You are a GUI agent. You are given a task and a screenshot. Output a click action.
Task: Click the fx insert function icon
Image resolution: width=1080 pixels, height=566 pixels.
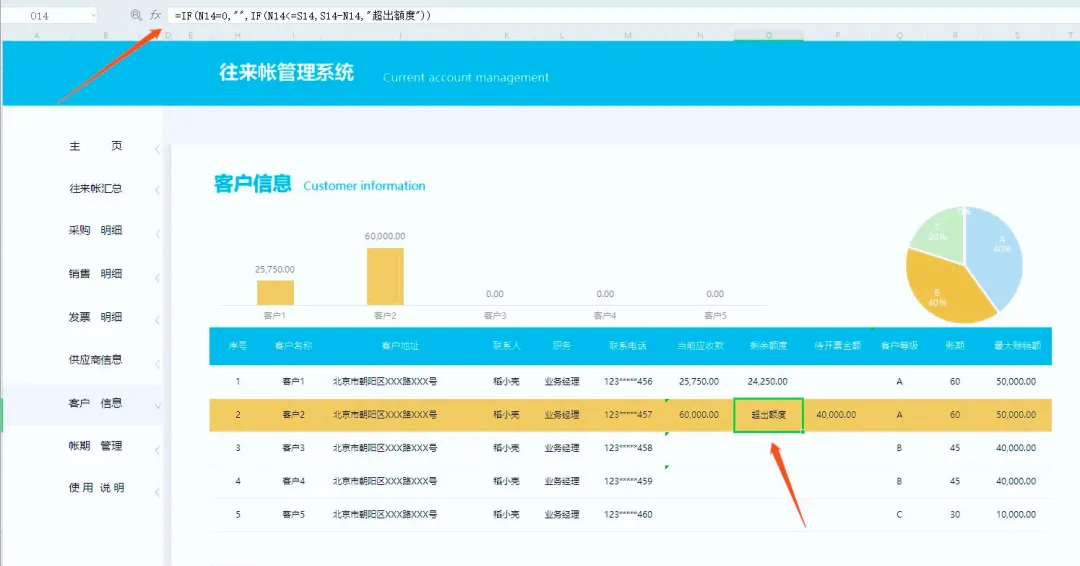tap(156, 15)
